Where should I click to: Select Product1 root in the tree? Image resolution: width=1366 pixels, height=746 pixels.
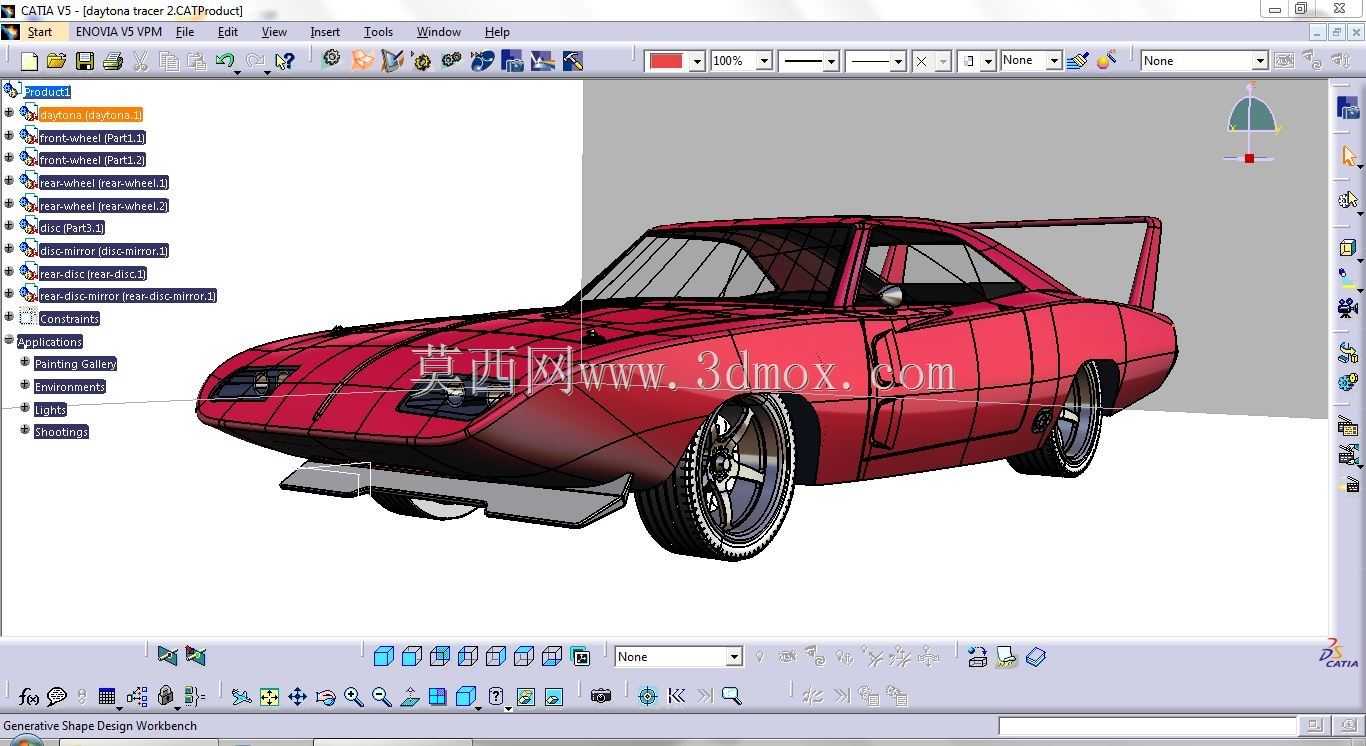pos(47,92)
